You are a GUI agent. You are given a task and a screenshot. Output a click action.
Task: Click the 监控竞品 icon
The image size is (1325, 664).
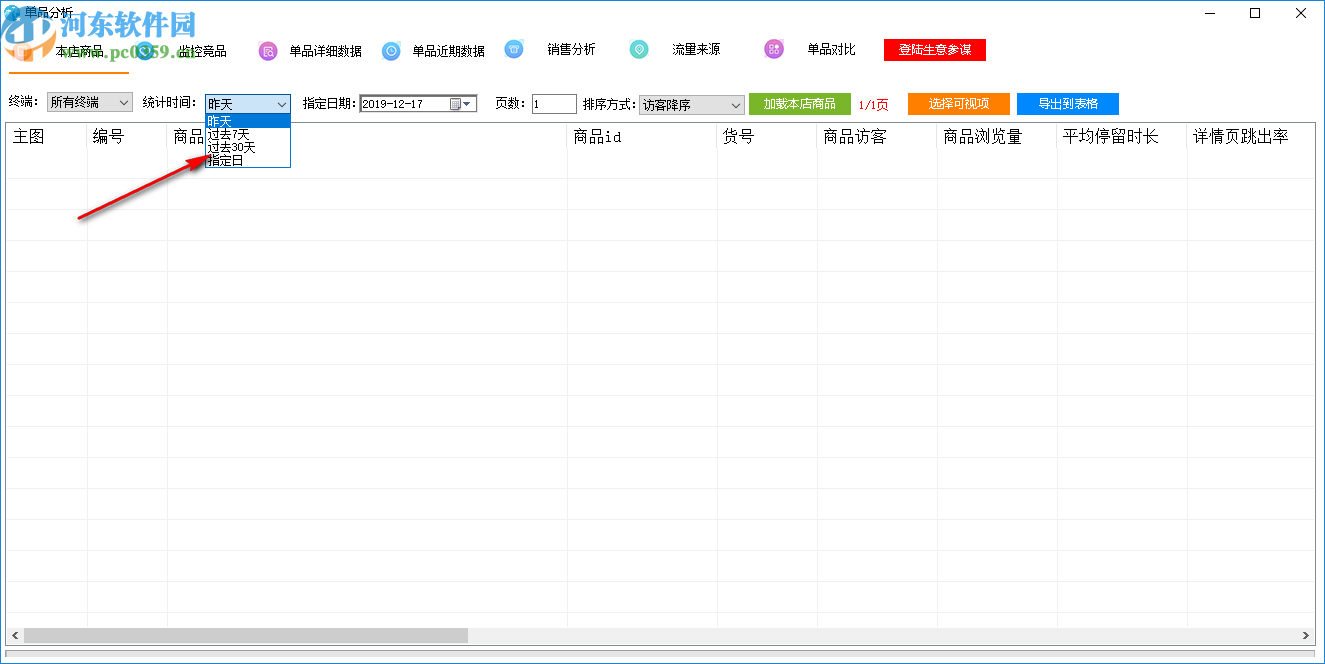point(143,49)
